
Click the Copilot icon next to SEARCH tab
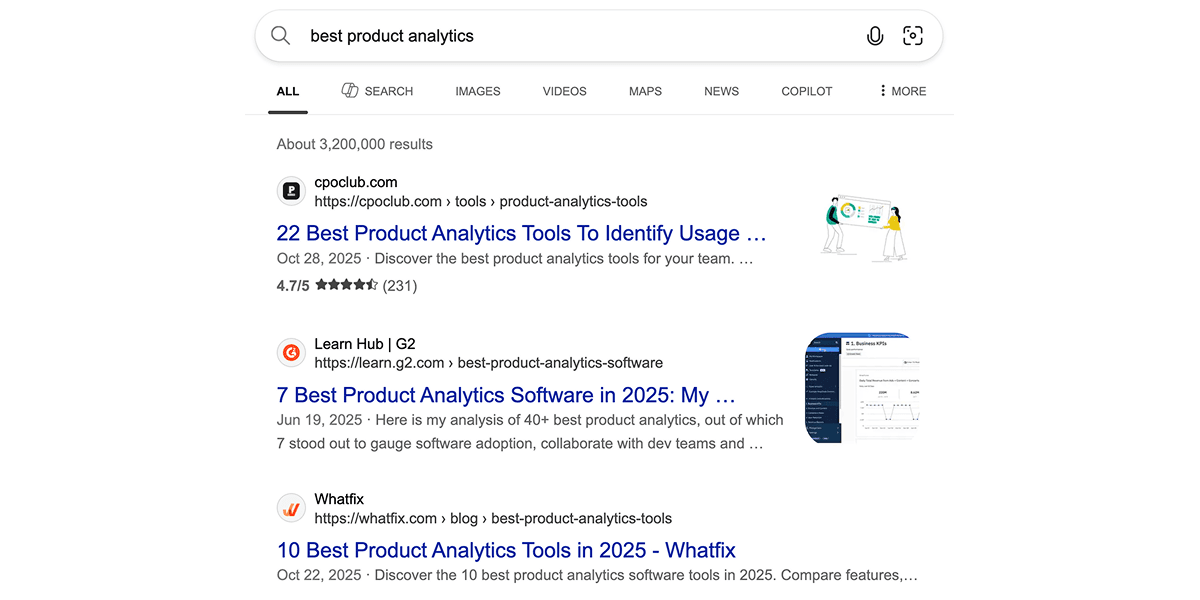coord(350,90)
